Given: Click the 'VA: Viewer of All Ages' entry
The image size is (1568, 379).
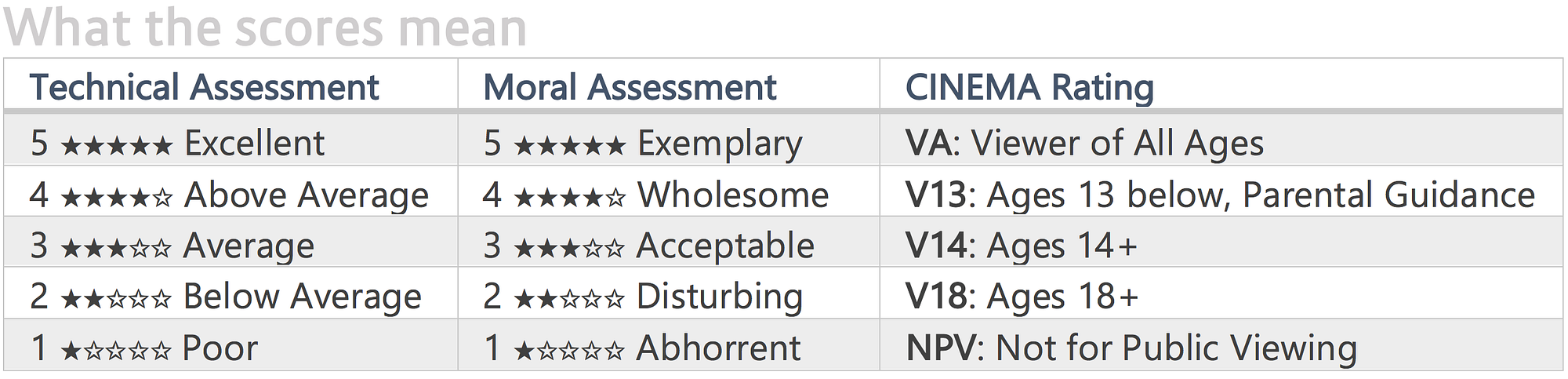Looking at the screenshot, I should [1085, 144].
